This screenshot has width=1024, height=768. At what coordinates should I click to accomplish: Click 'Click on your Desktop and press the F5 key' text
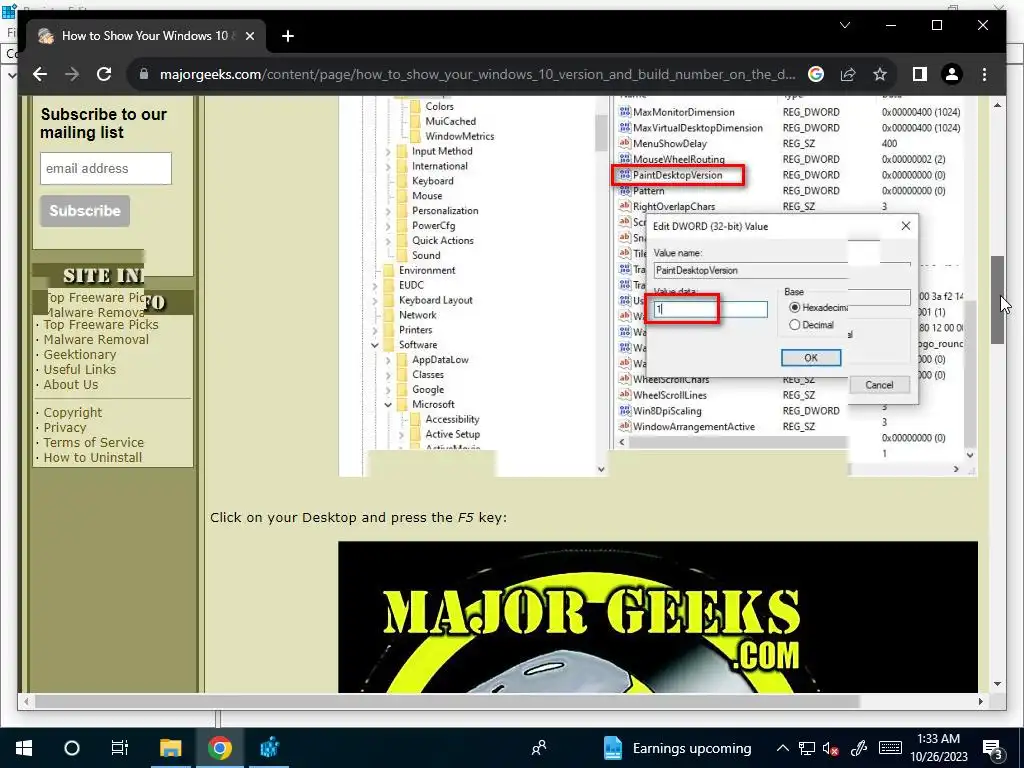point(359,518)
